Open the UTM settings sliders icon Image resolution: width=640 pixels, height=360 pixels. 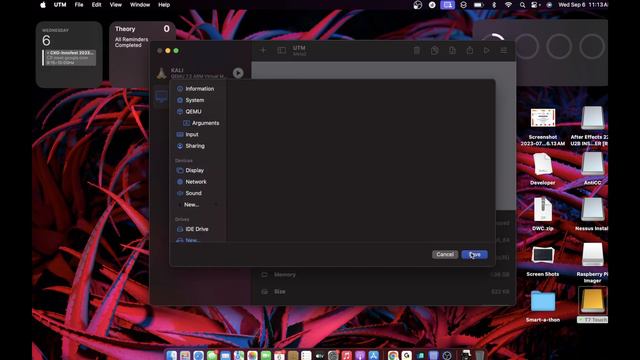(504, 51)
